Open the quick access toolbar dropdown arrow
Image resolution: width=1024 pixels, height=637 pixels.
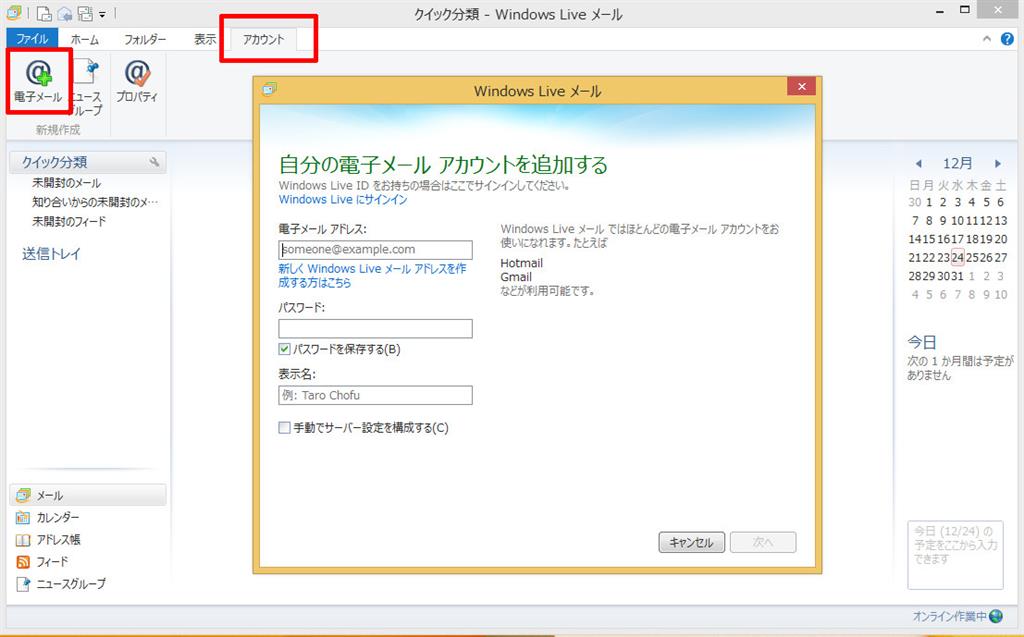click(103, 14)
